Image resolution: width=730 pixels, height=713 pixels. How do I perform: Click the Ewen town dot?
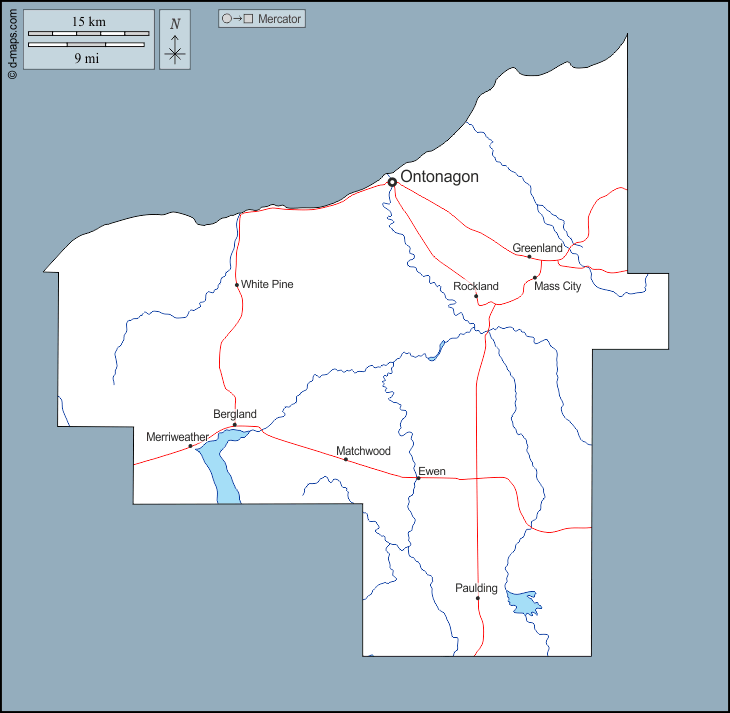coord(418,478)
